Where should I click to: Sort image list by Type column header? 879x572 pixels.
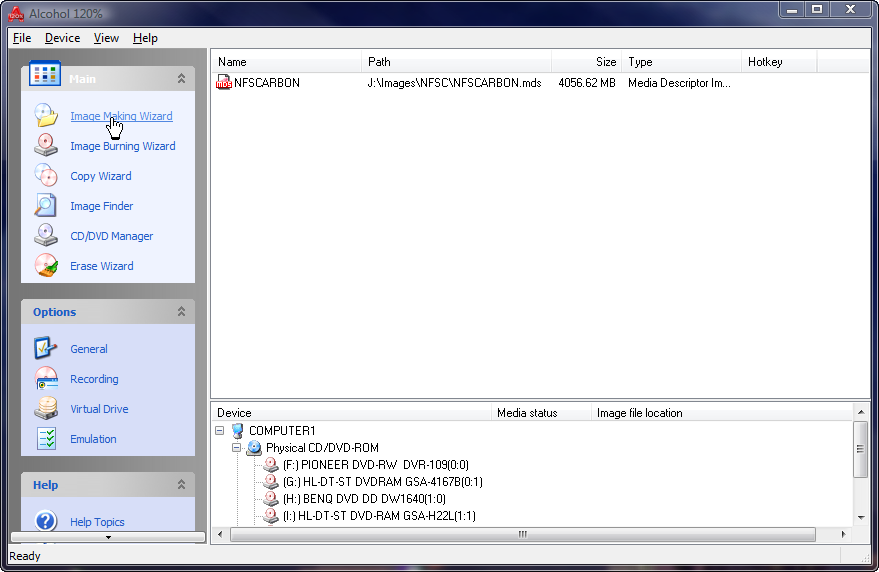pyautogui.click(x=682, y=62)
